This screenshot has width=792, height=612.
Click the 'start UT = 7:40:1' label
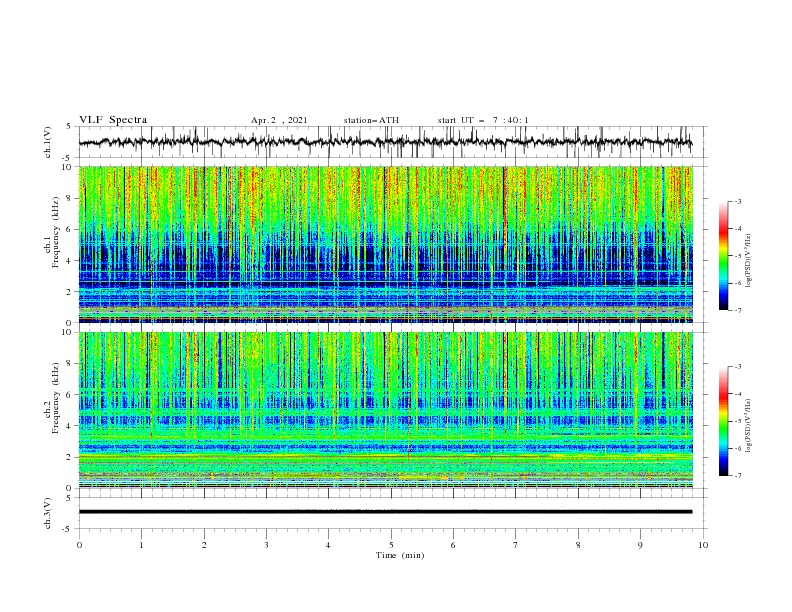click(x=483, y=120)
